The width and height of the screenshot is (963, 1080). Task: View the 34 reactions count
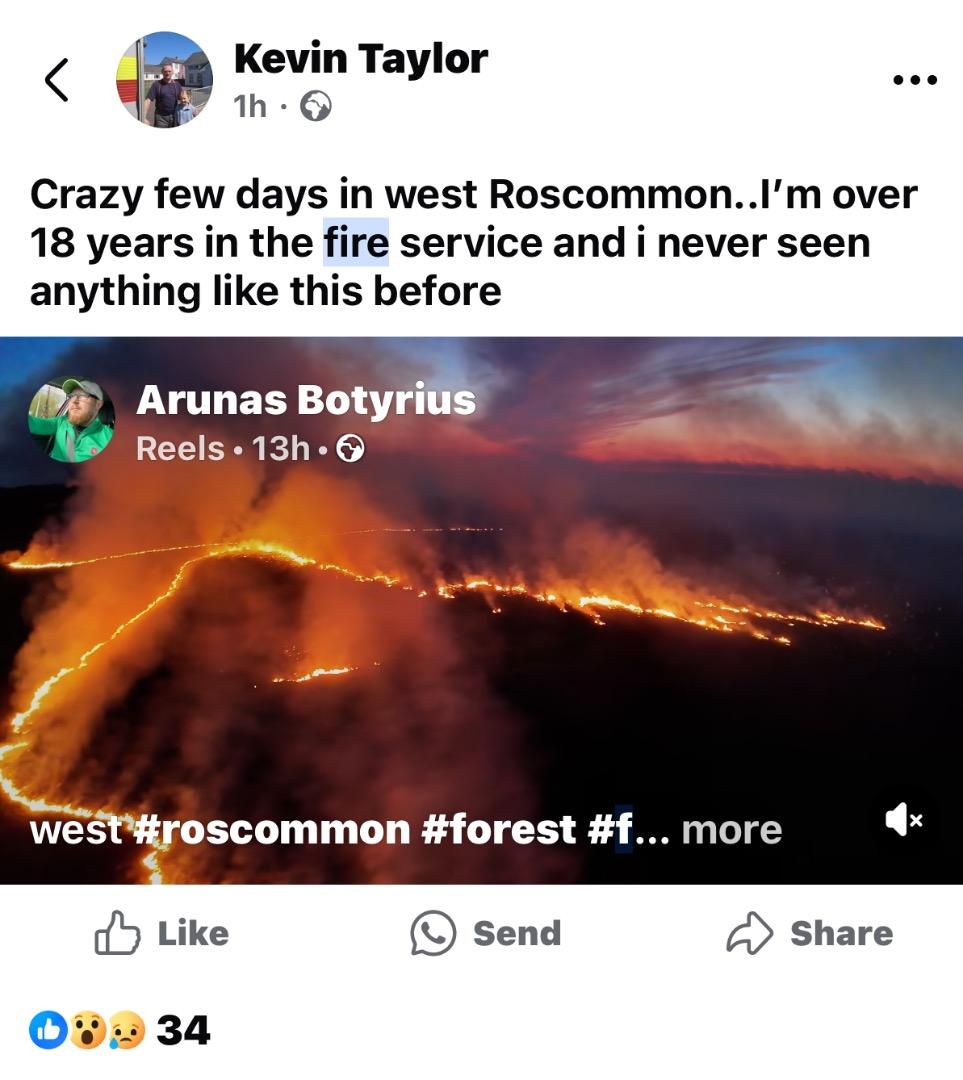point(183,1030)
